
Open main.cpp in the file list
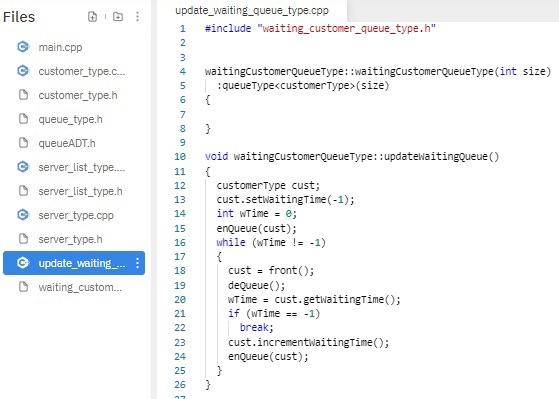[60, 47]
